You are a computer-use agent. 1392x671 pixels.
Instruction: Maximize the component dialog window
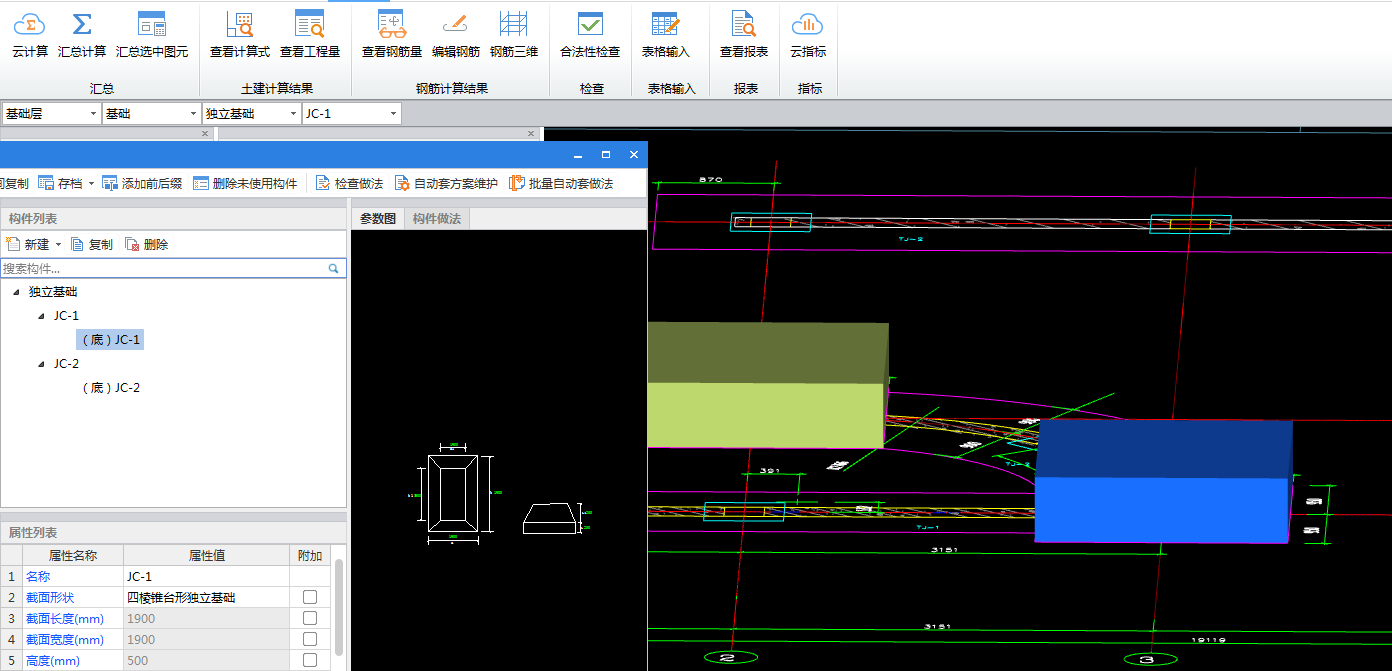[605, 155]
